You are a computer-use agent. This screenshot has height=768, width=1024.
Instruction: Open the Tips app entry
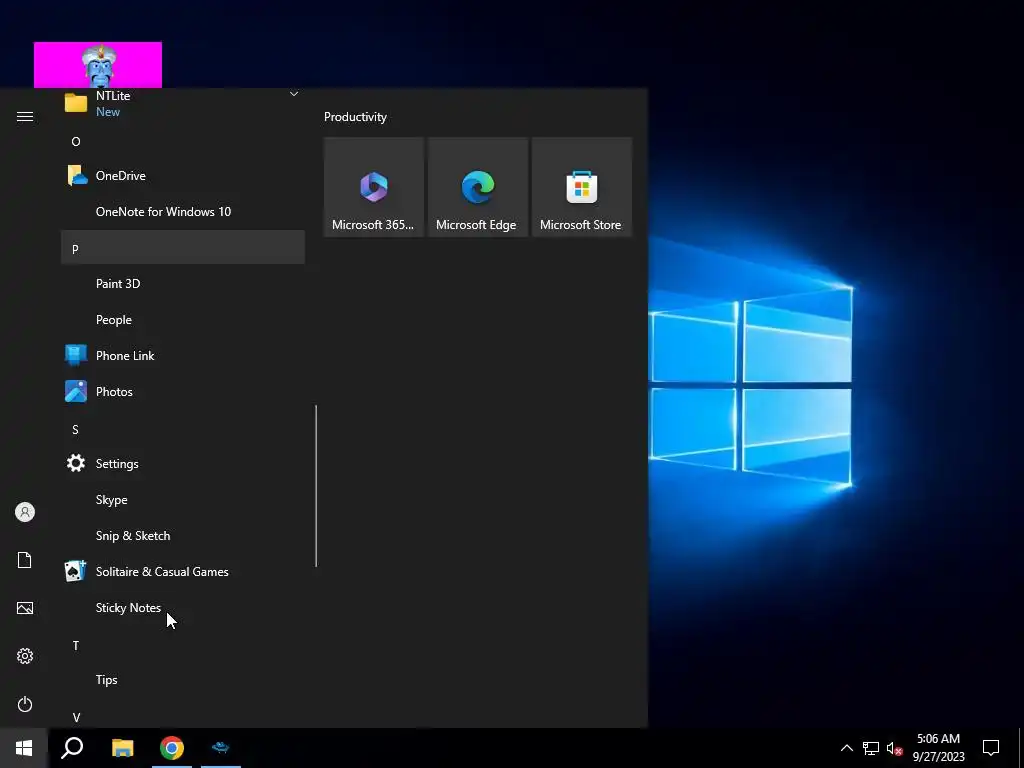point(183,679)
